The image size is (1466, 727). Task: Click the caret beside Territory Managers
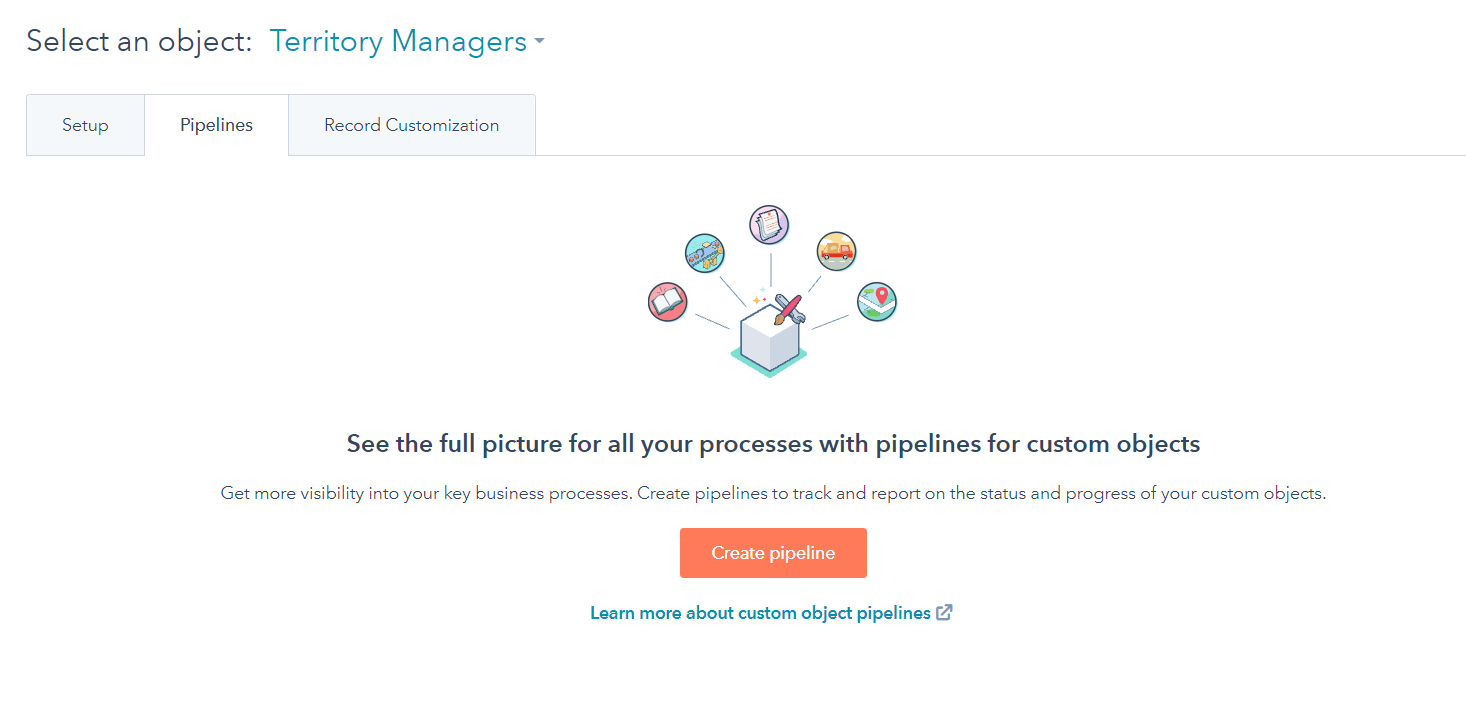point(539,41)
